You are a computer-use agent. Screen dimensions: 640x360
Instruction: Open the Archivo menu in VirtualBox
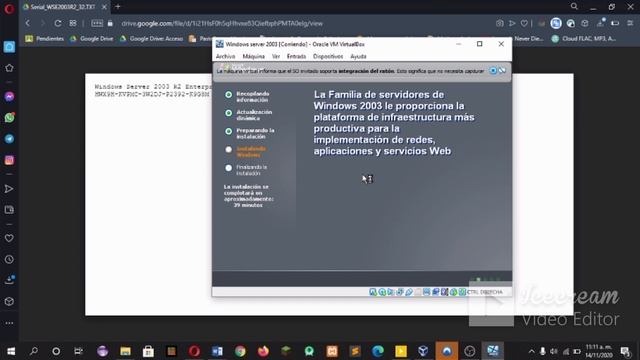pos(225,56)
